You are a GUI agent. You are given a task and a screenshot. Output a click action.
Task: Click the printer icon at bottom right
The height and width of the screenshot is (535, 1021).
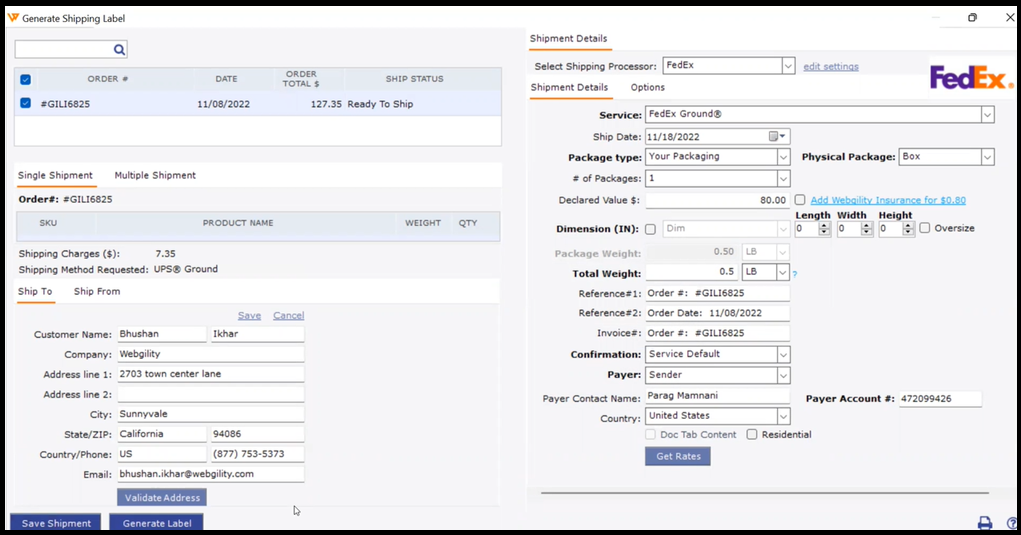pos(984,523)
